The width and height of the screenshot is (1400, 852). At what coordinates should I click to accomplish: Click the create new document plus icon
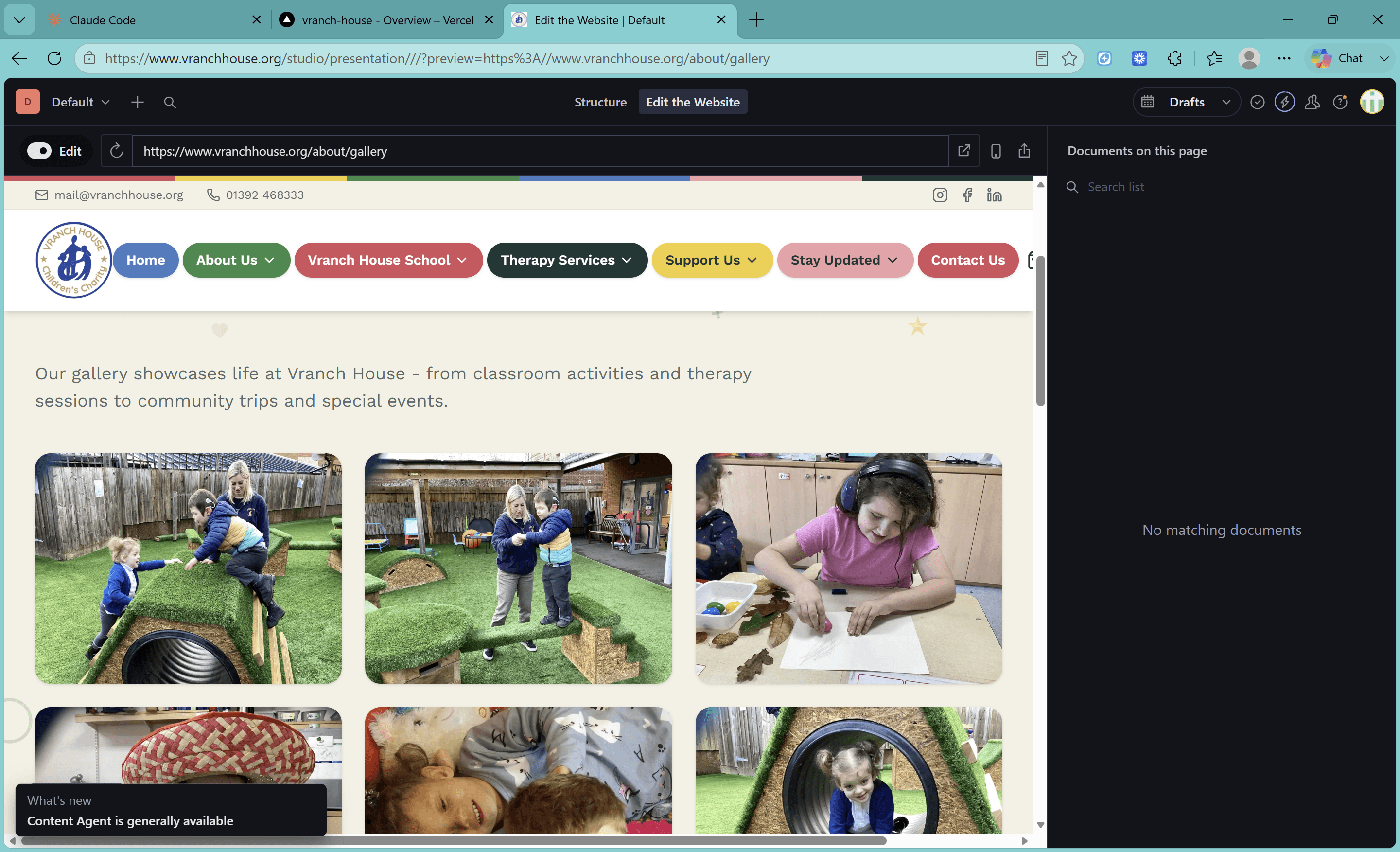point(137,102)
